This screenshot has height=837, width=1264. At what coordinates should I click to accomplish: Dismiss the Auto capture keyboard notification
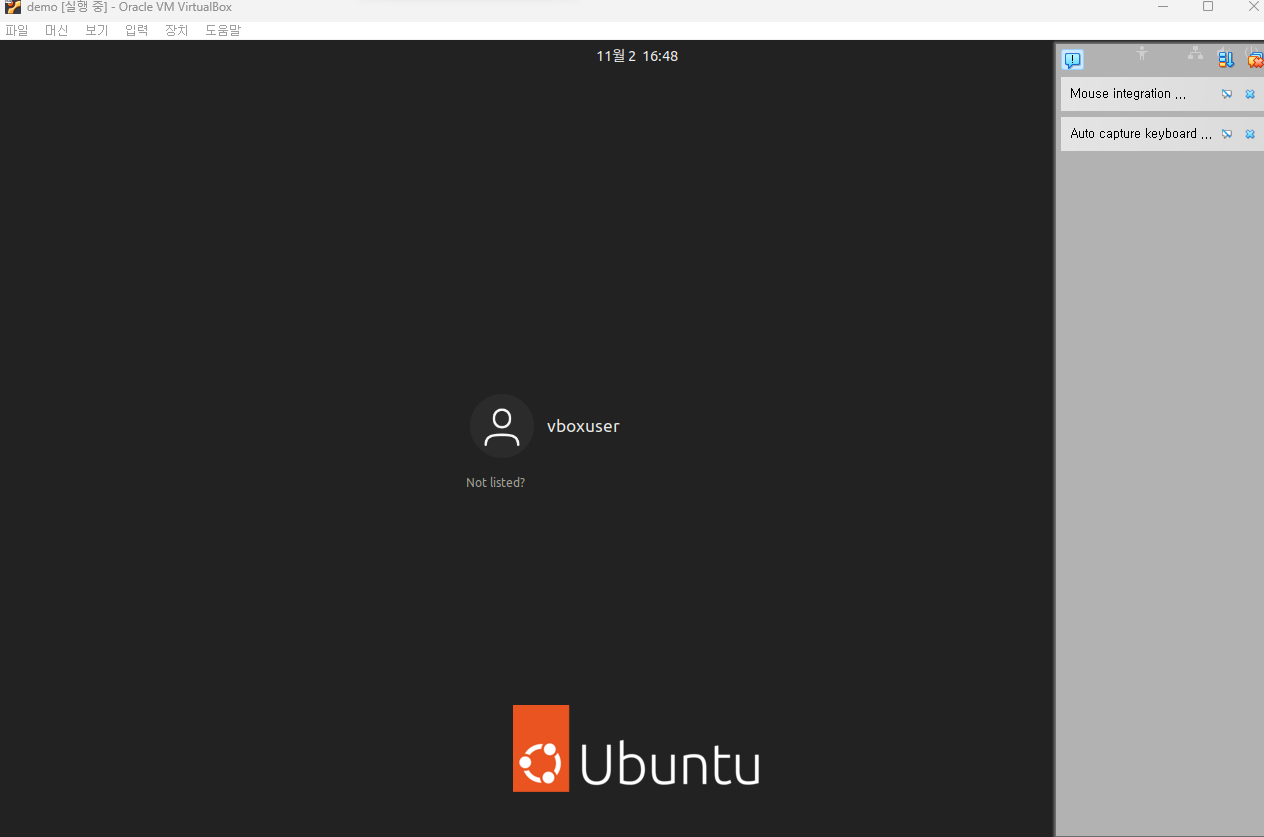point(1250,134)
